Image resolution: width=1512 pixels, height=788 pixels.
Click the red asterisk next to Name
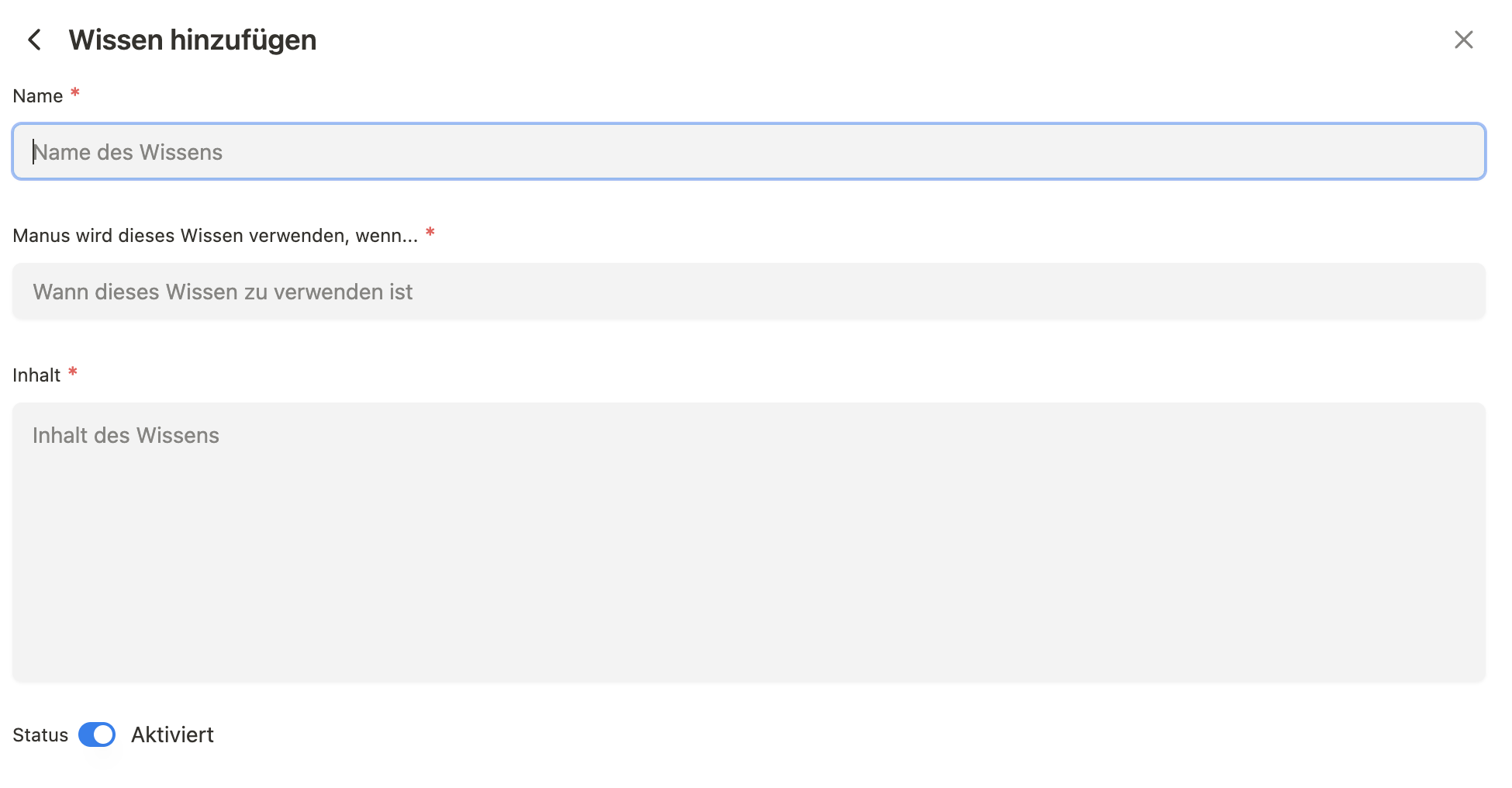click(x=75, y=93)
